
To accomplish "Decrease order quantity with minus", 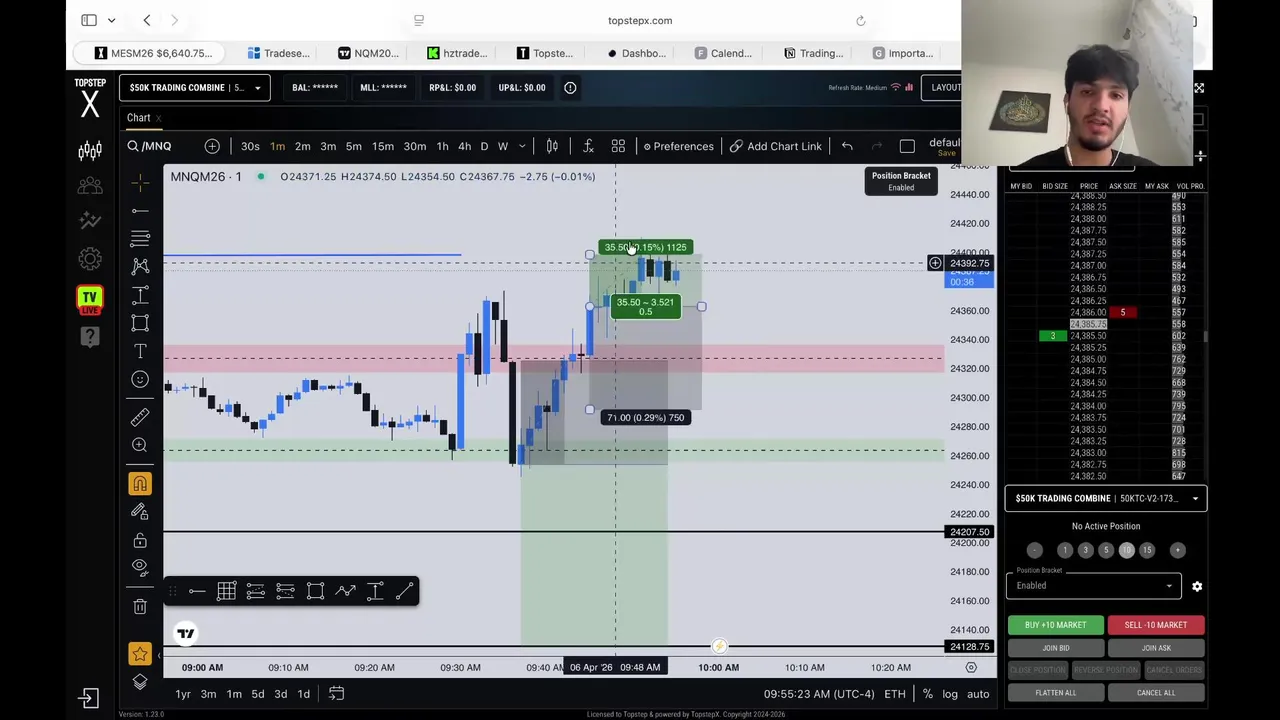I will click(x=1035, y=550).
